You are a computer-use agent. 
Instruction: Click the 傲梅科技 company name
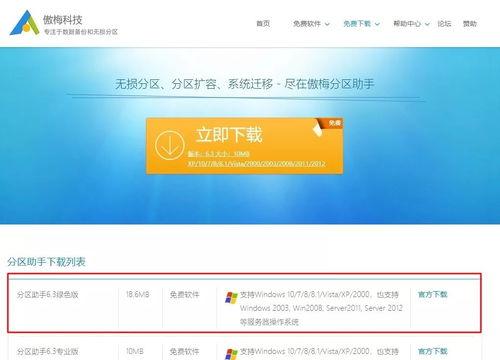(x=63, y=20)
